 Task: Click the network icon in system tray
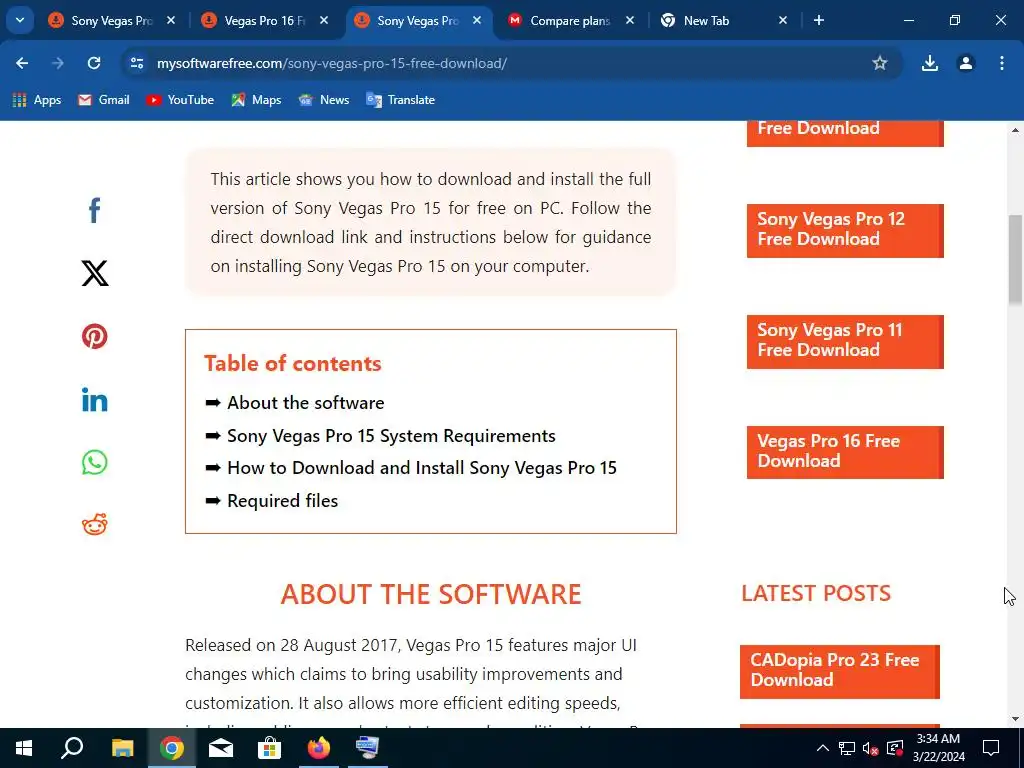(x=846, y=748)
